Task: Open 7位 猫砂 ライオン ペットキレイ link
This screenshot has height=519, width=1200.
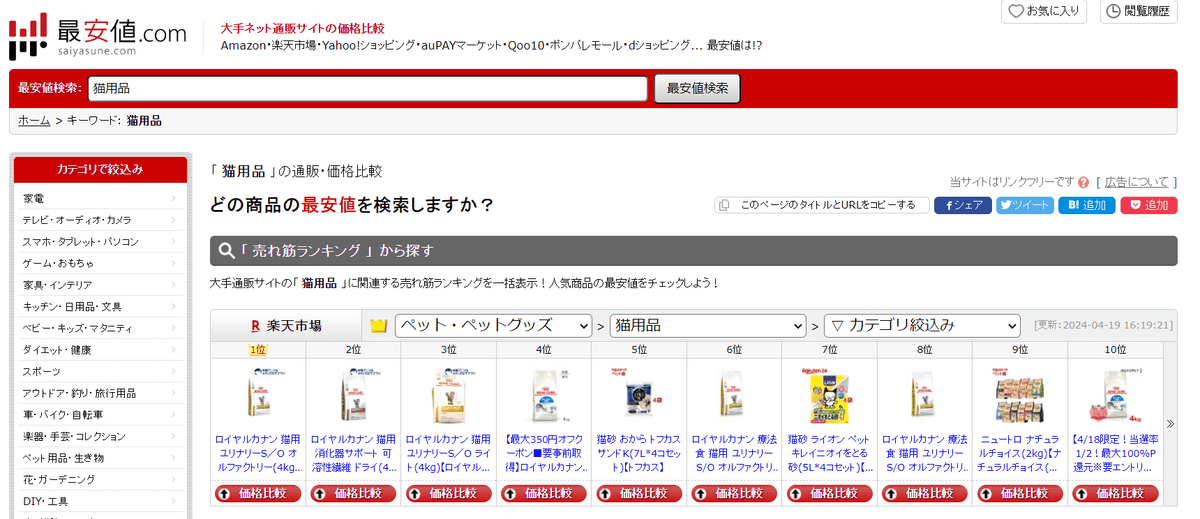Action: click(830, 453)
